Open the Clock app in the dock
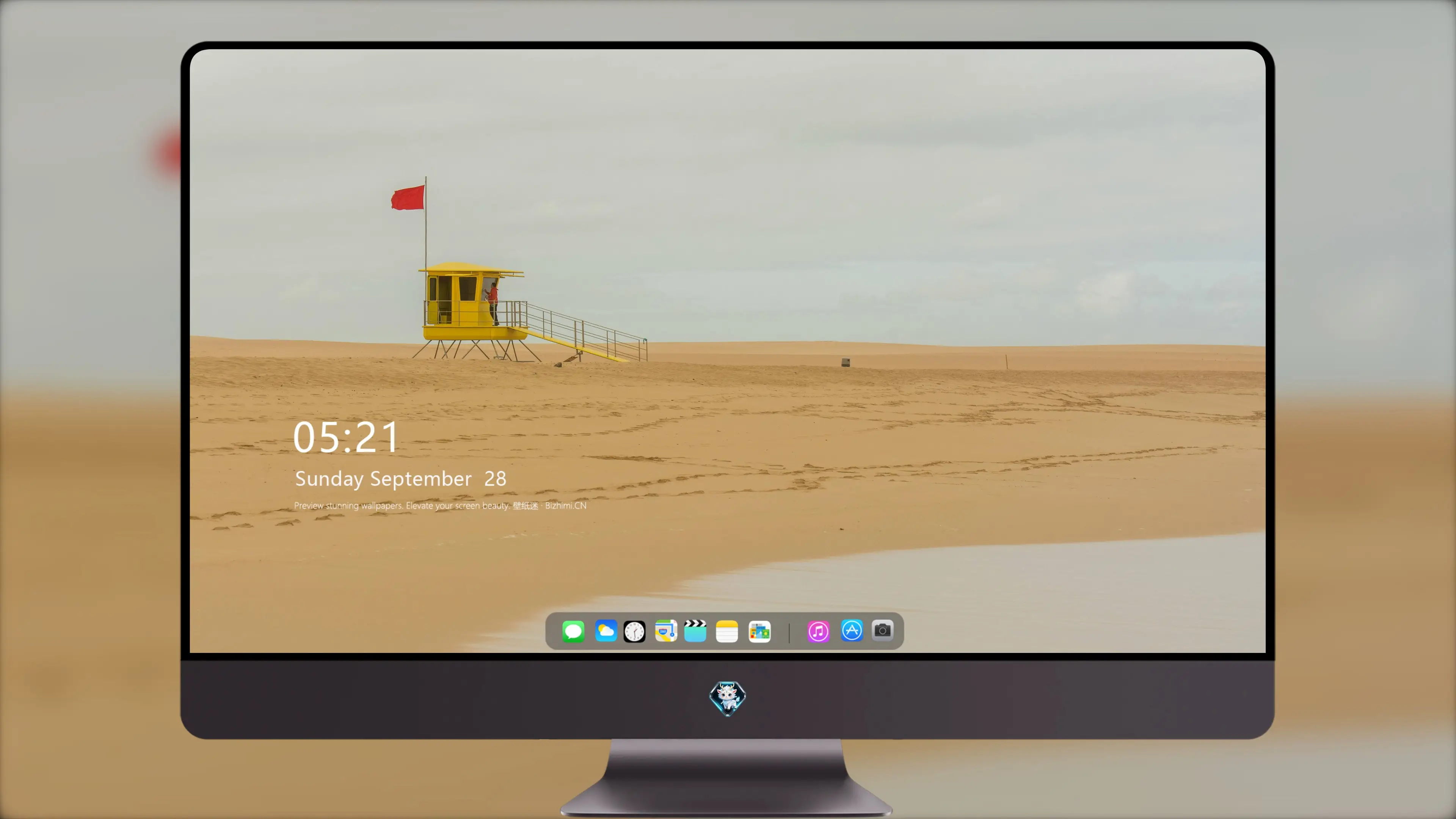The image size is (1456, 819). pyautogui.click(x=634, y=631)
